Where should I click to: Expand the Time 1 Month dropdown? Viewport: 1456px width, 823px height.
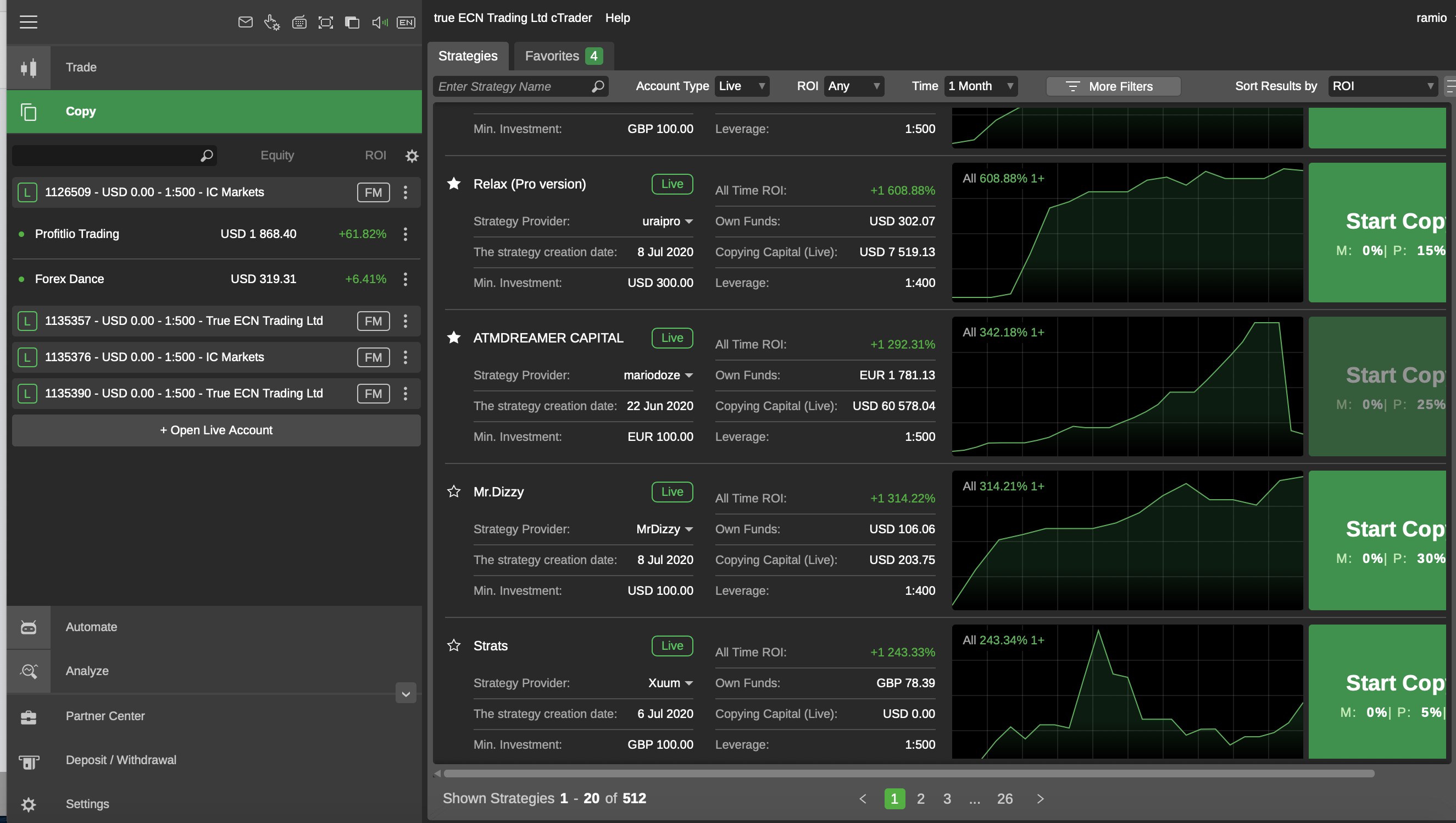981,86
